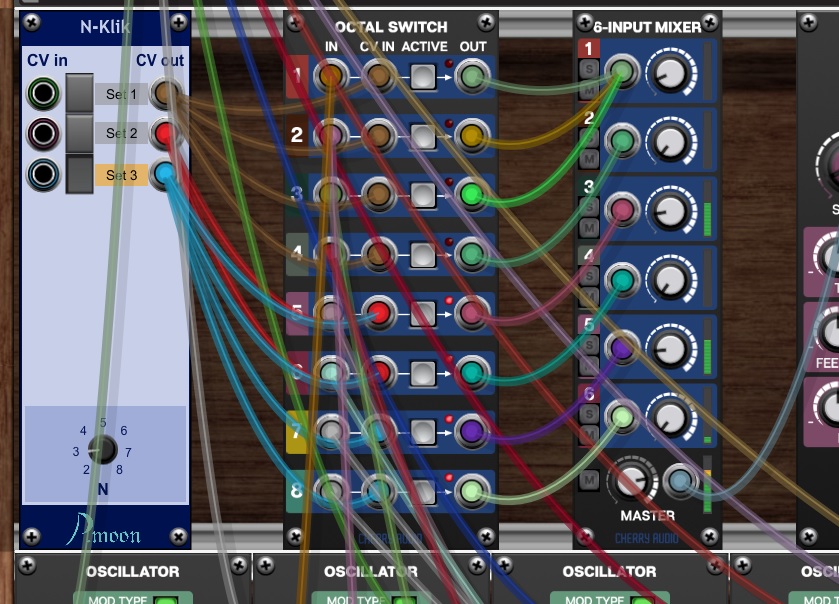Click the N selector knob on N-Klik

pyautogui.click(x=101, y=450)
